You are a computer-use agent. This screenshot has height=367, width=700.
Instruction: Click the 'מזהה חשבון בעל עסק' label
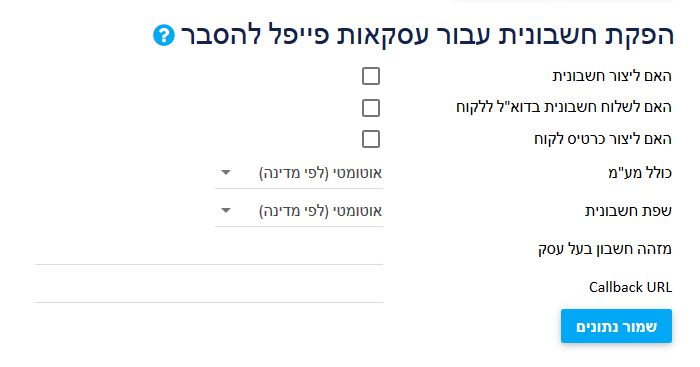click(605, 249)
